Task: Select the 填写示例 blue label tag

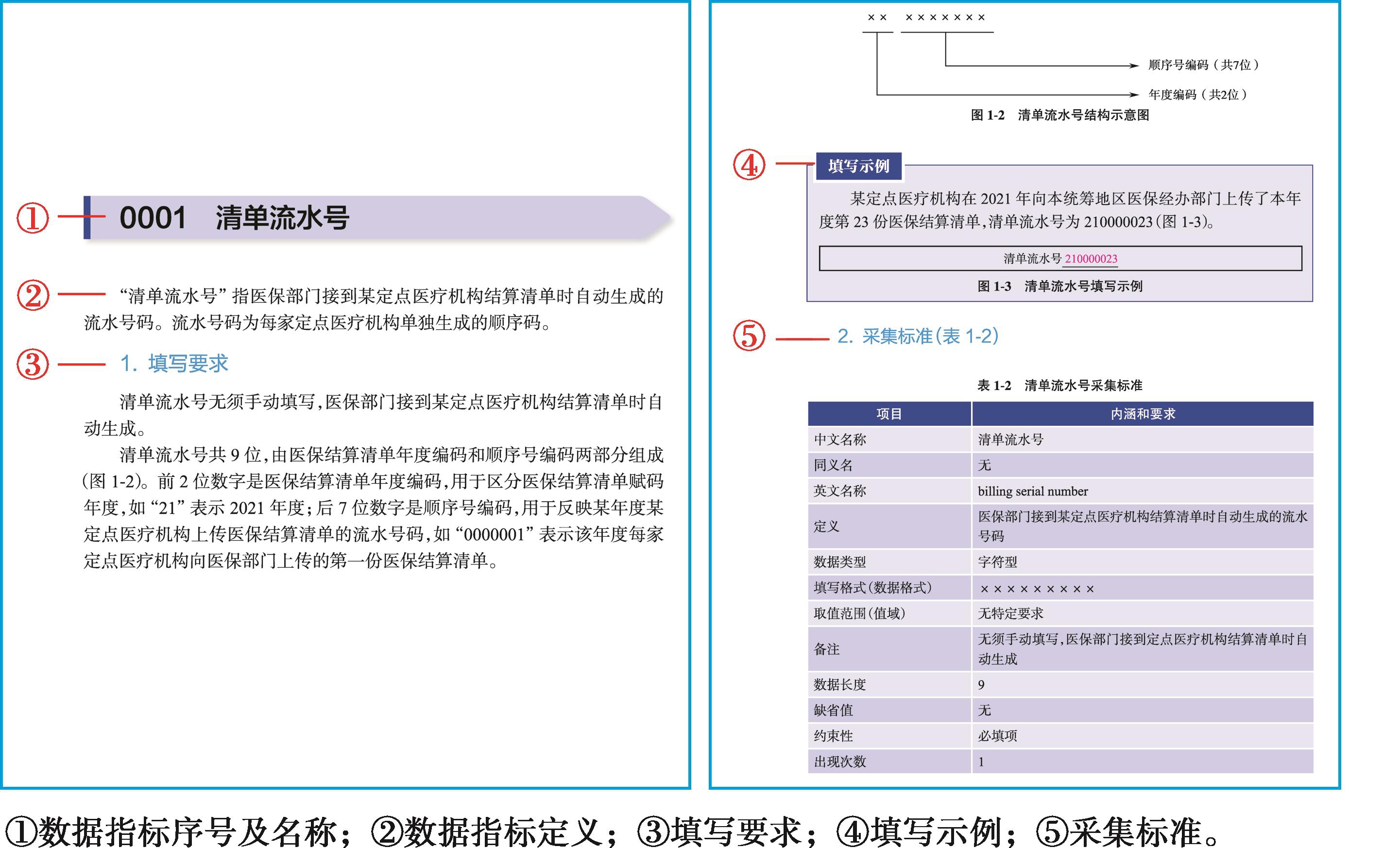Action: click(858, 167)
